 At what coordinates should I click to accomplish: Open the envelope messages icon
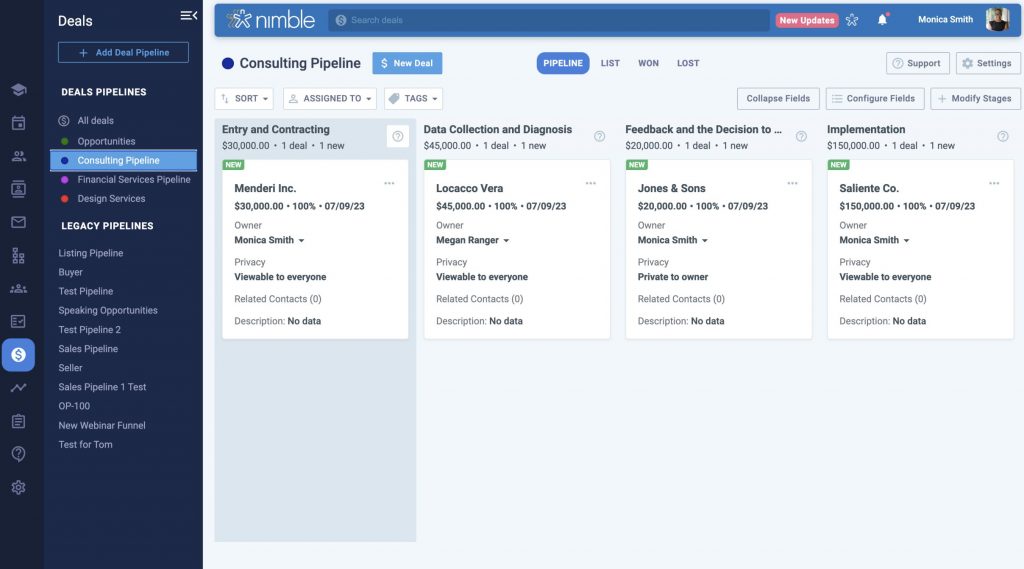18,222
